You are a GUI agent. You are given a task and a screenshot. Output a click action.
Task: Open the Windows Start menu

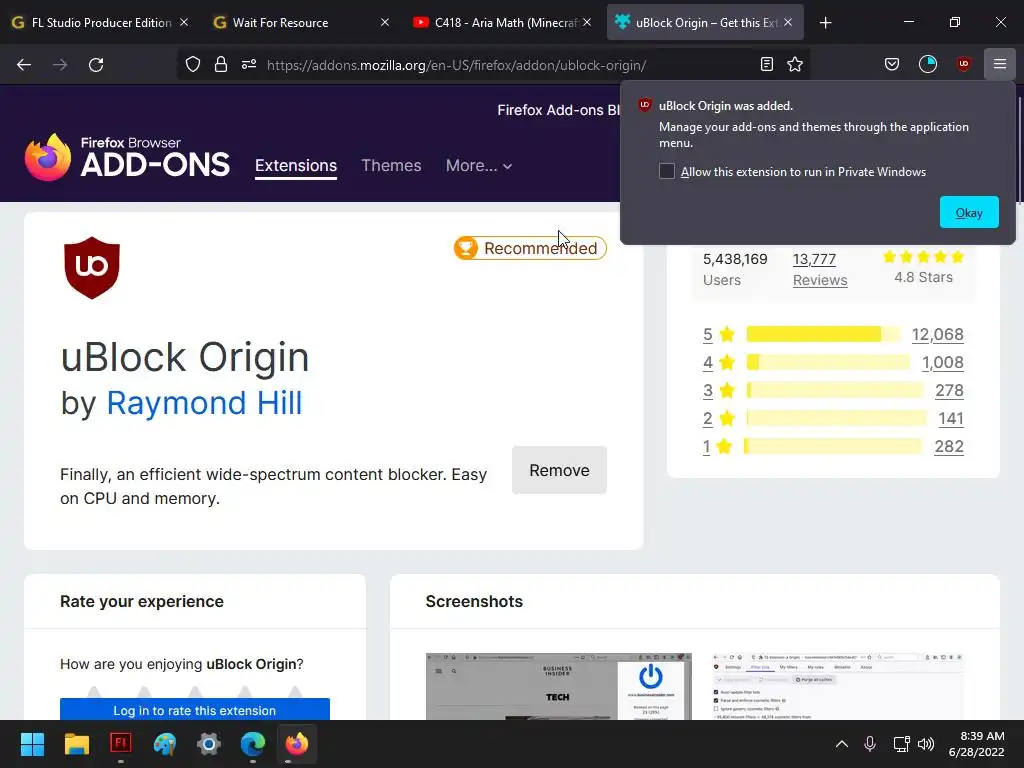pos(32,744)
